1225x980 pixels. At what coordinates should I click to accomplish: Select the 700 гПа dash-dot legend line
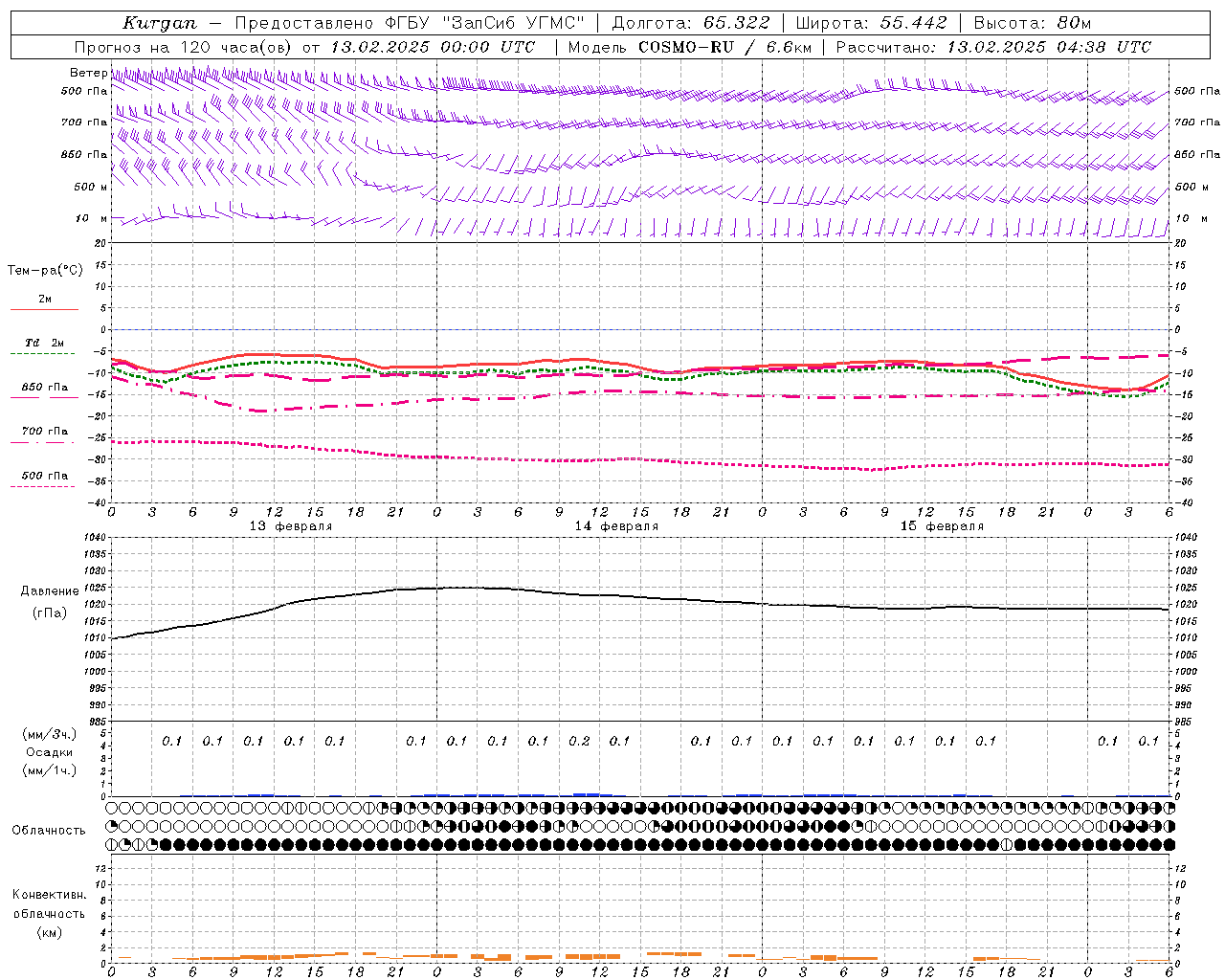click(43, 442)
